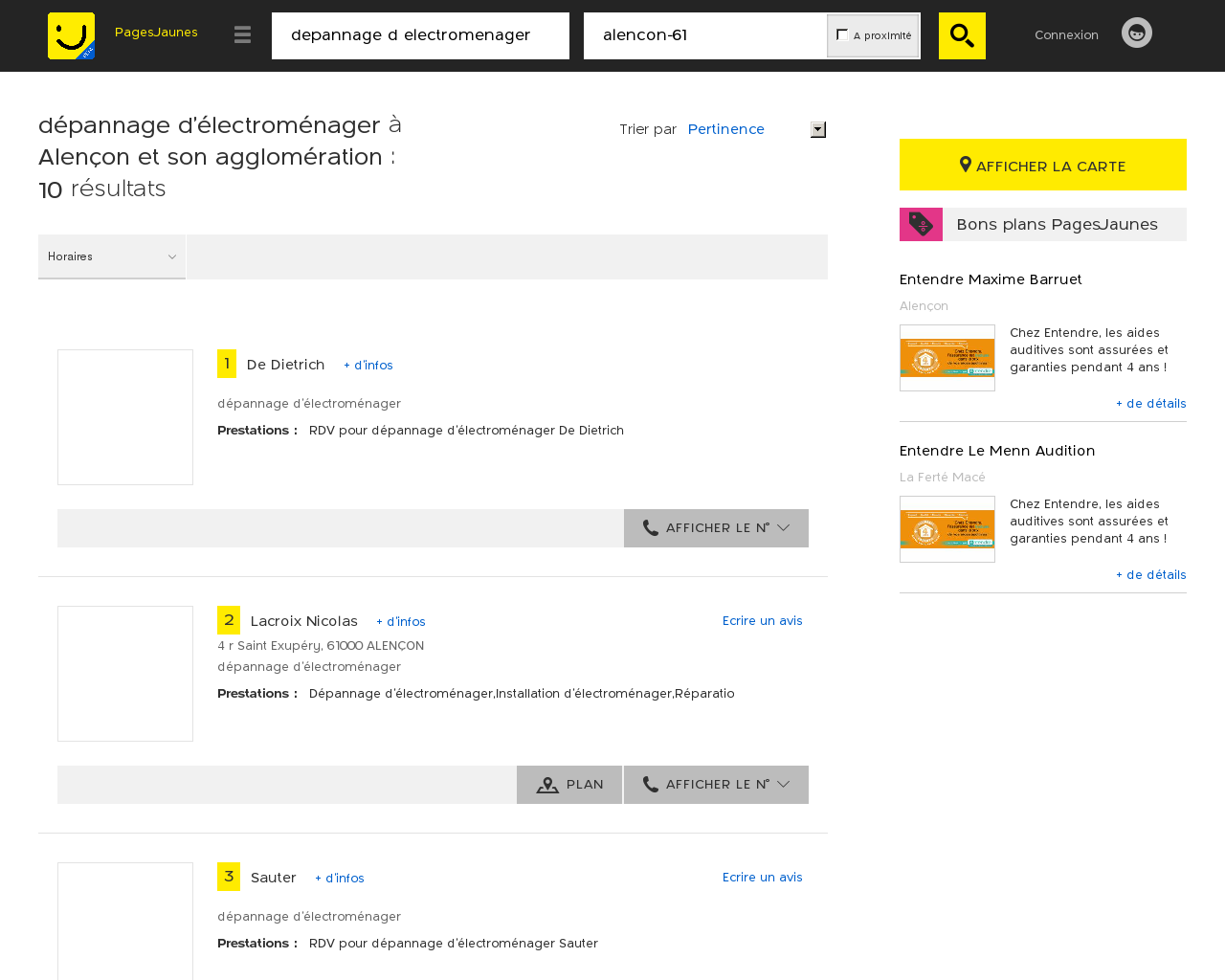Screen dimensions: 1225x980
Task: Click Ecrire un avis for Sauter
Action: [763, 877]
